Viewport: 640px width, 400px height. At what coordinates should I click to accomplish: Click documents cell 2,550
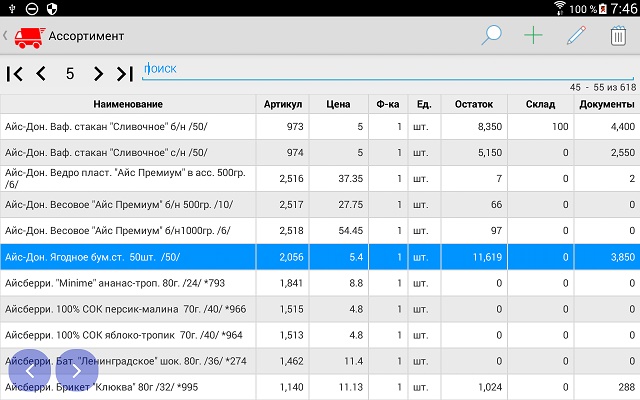pyautogui.click(x=607, y=153)
